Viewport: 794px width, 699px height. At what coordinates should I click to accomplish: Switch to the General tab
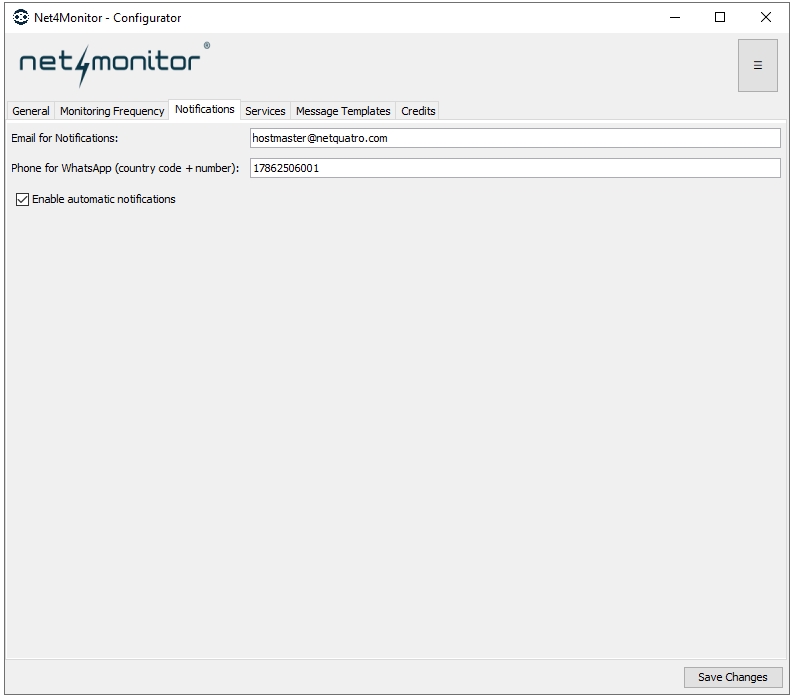point(30,111)
